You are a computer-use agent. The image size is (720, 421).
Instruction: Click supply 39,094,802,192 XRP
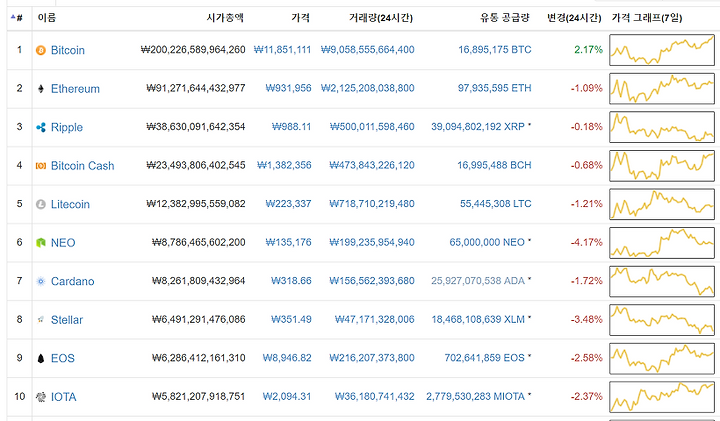click(478, 127)
